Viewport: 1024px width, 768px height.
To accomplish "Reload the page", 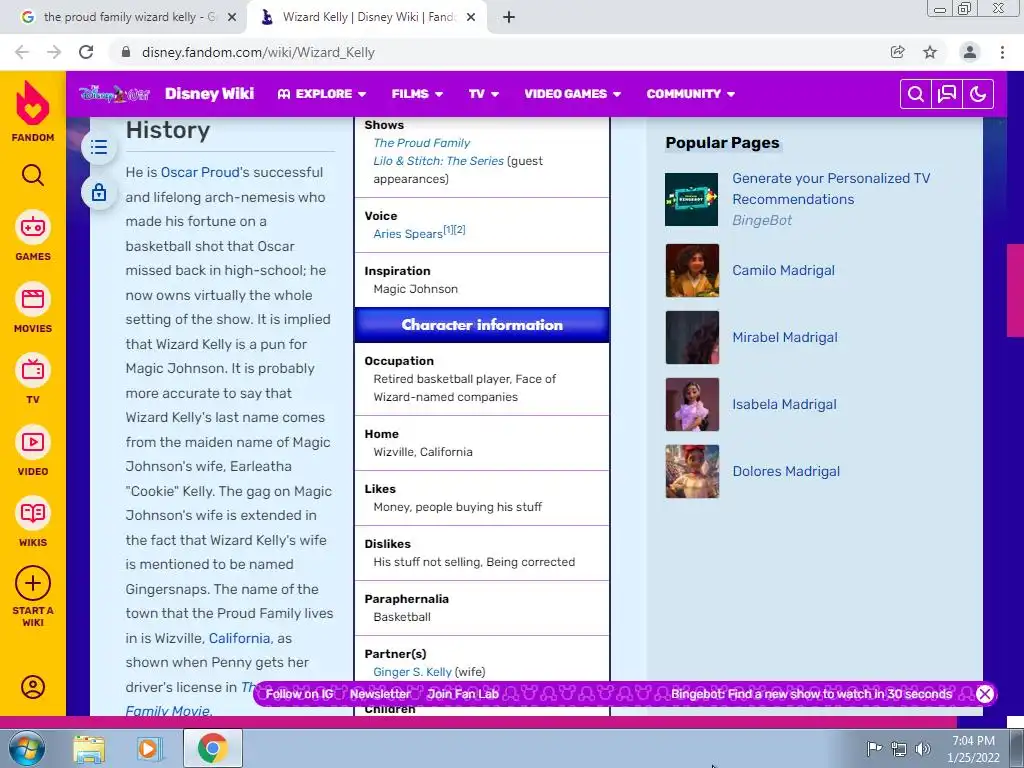I will tap(86, 52).
